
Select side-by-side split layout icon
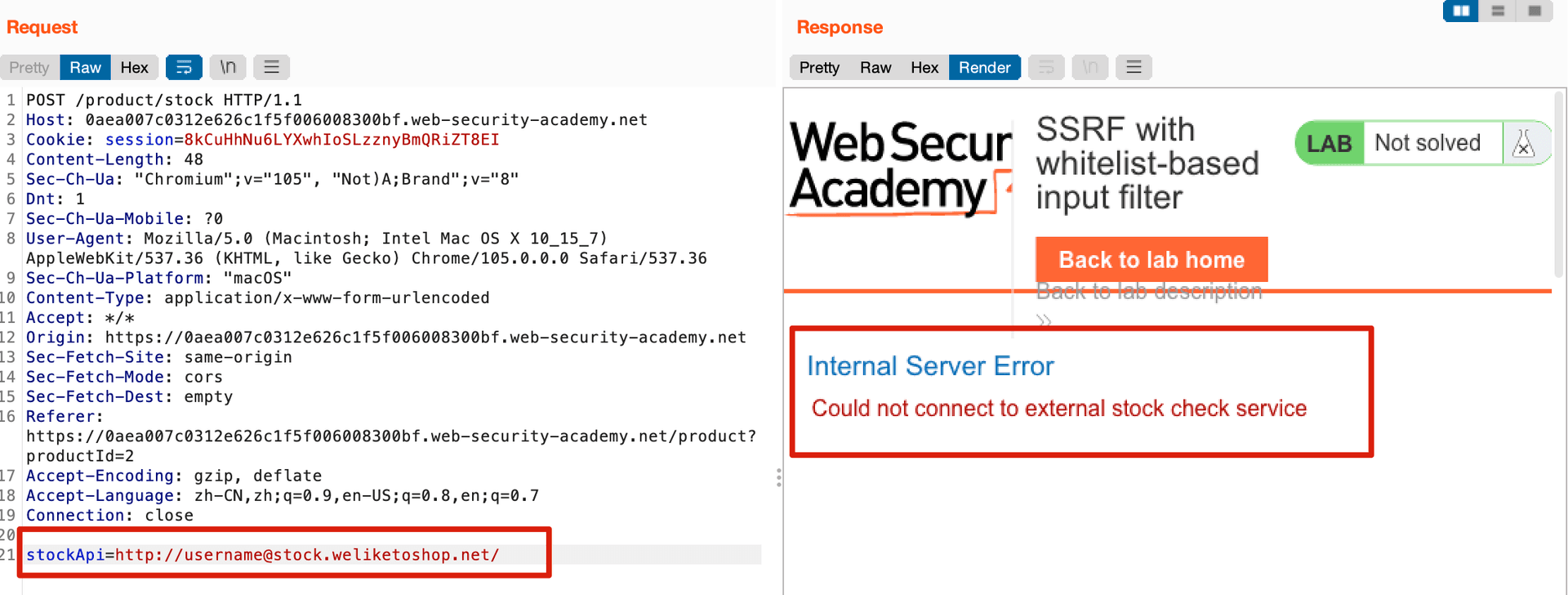[1461, 11]
